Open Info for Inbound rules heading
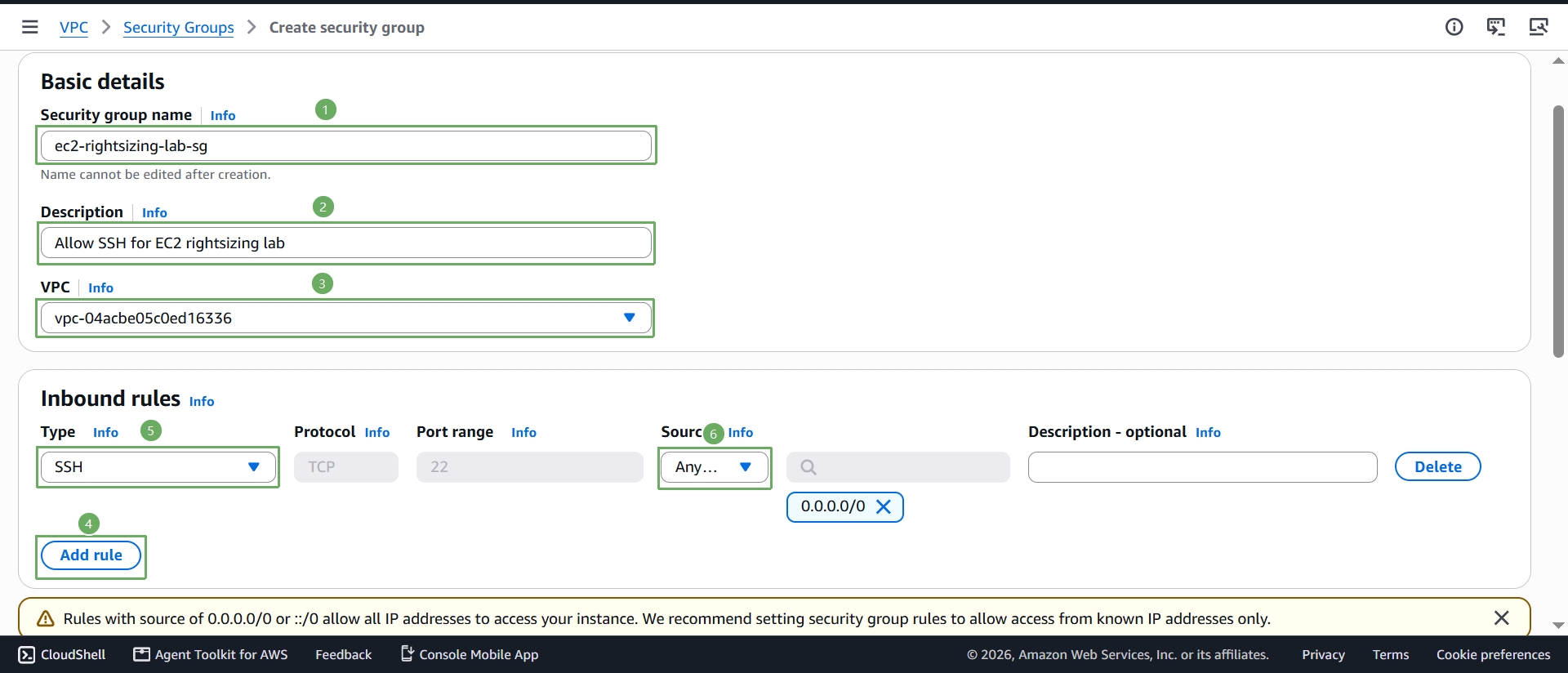1568x673 pixels. pyautogui.click(x=202, y=401)
